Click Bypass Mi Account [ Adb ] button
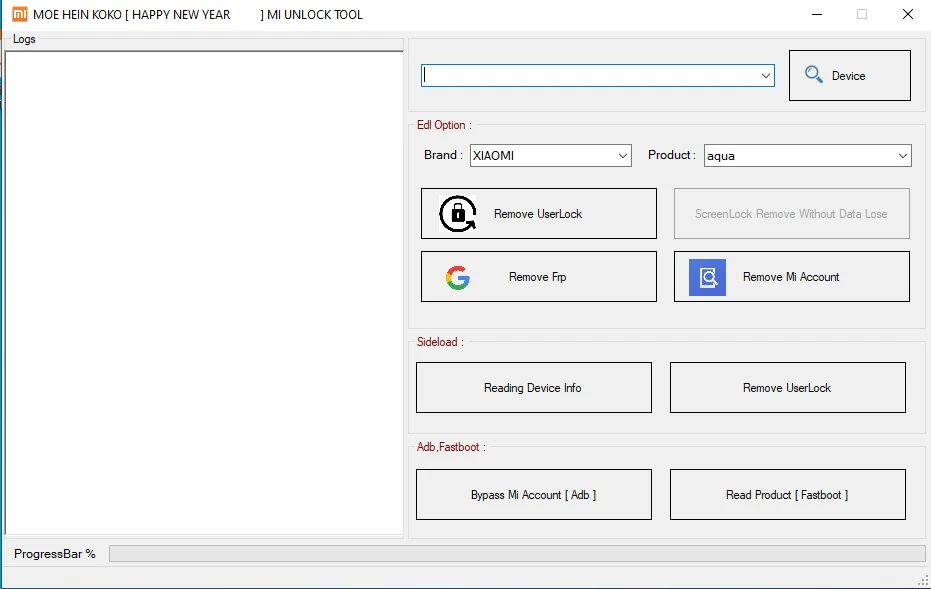This screenshot has height=589, width=931. [x=534, y=495]
